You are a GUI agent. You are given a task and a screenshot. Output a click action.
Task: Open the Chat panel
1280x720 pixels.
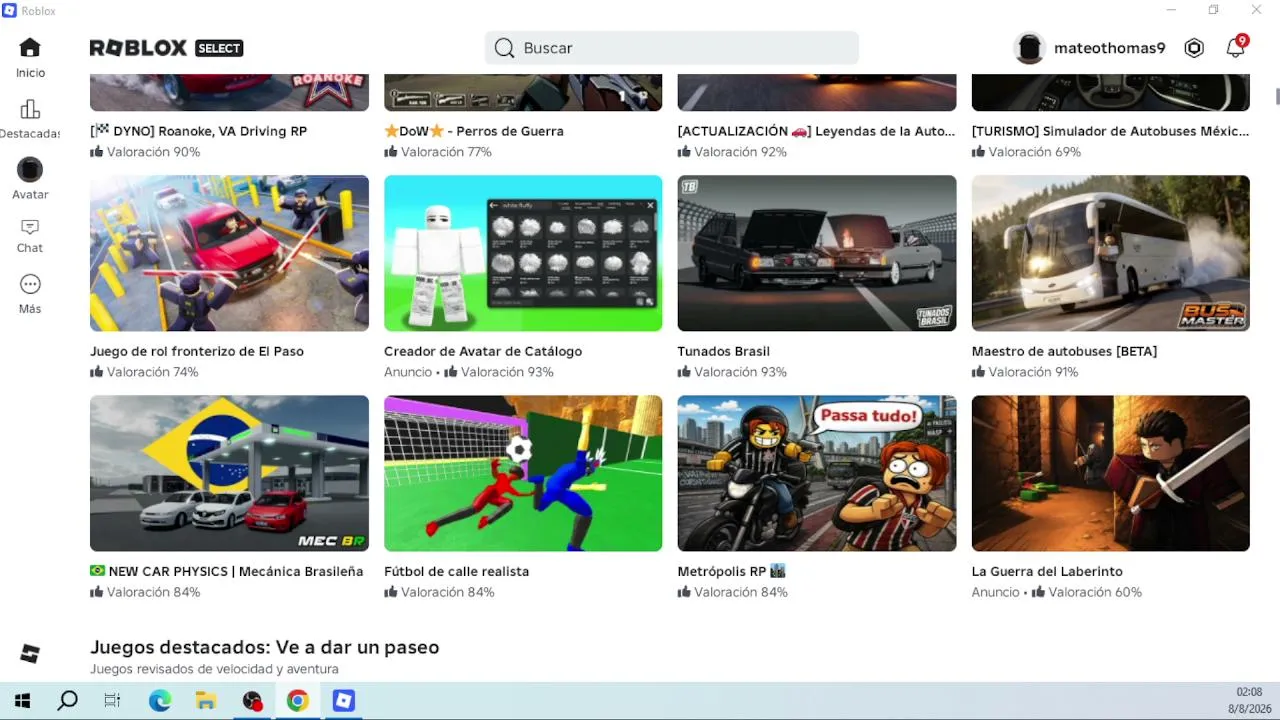[30, 236]
